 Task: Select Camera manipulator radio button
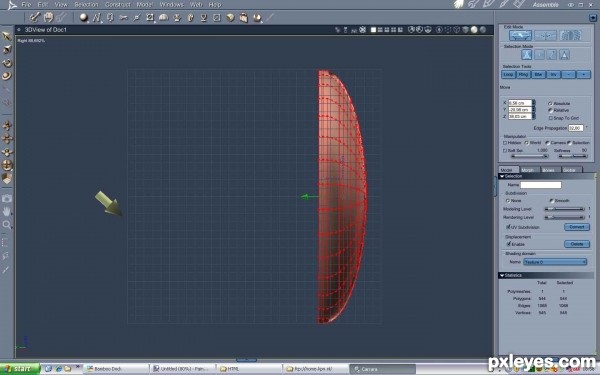[x=547, y=143]
